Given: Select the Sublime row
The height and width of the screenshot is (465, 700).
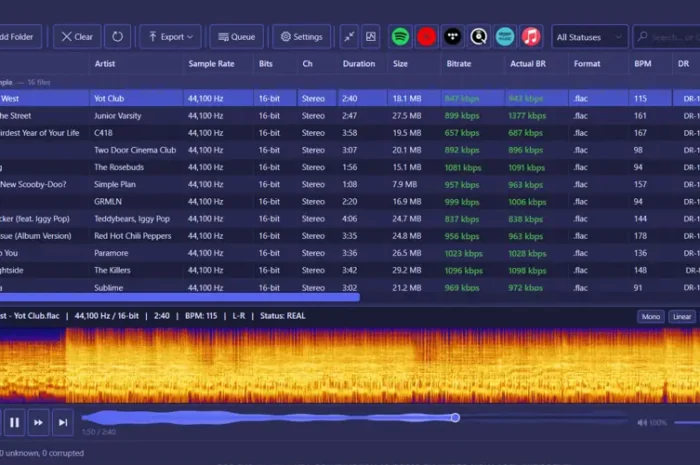Looking at the screenshot, I should click(350, 287).
